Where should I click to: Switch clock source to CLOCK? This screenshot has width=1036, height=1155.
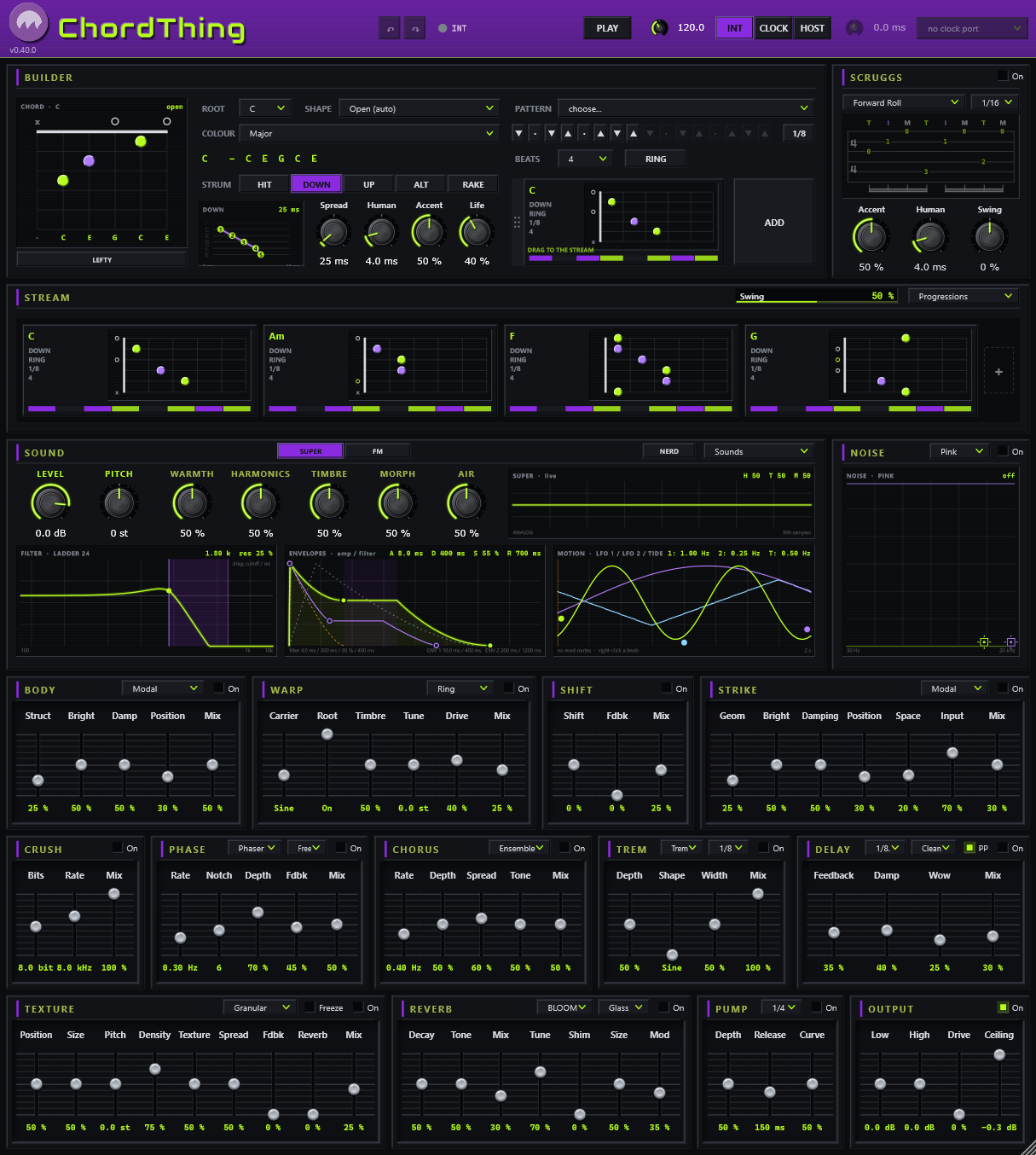click(773, 28)
